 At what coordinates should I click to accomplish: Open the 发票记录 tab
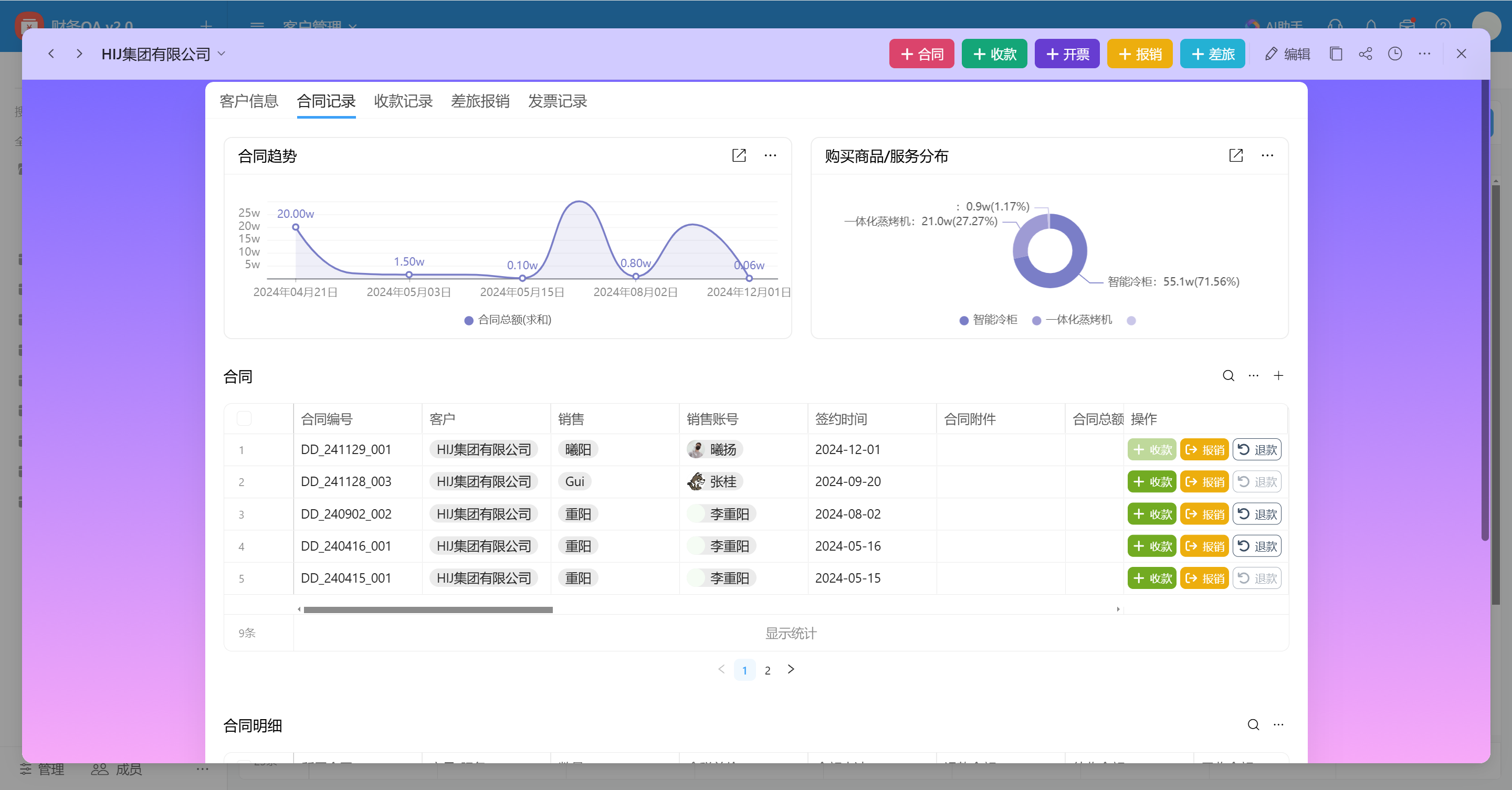click(x=558, y=101)
